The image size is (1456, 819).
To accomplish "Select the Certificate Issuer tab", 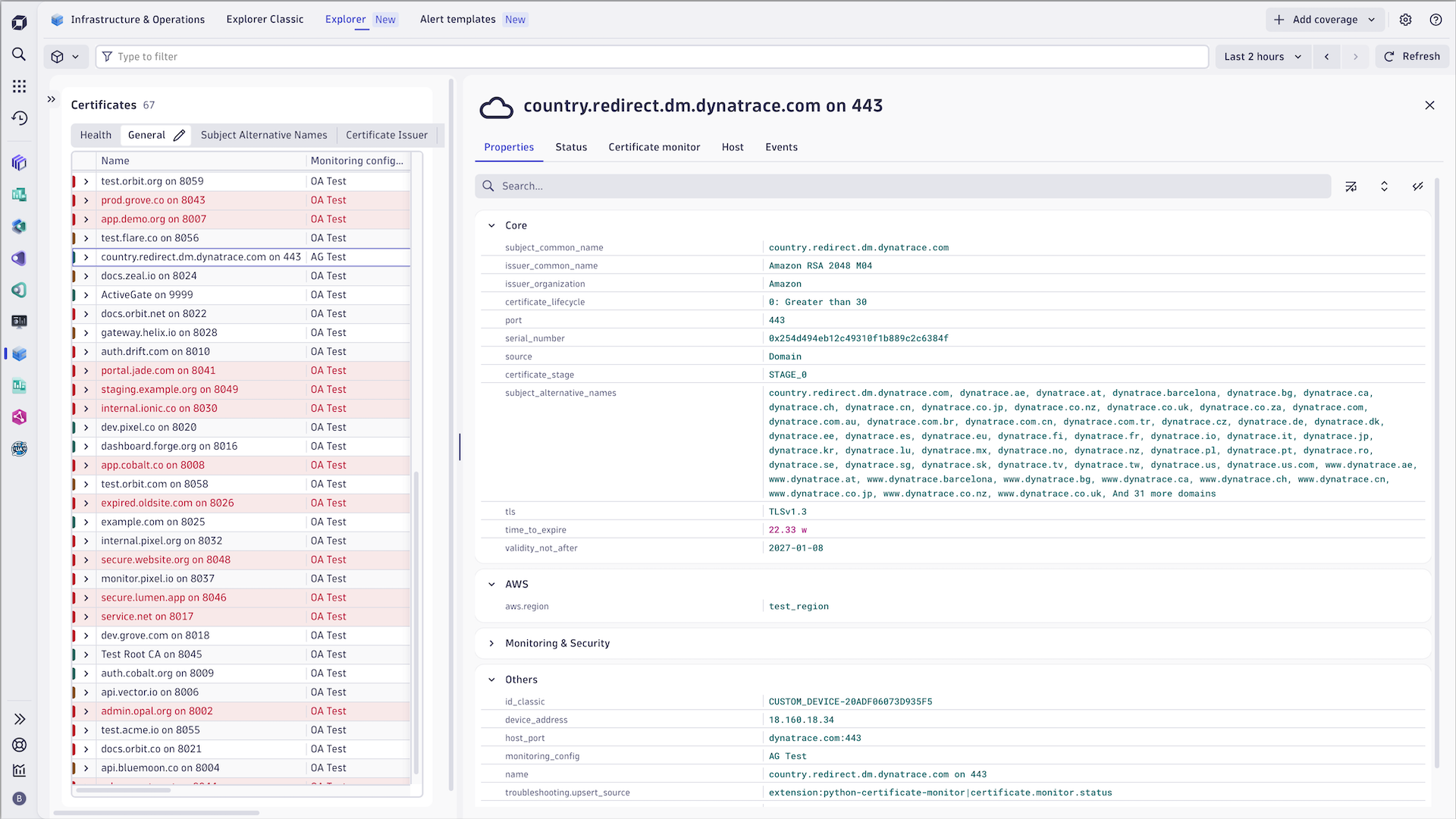I will point(387,135).
